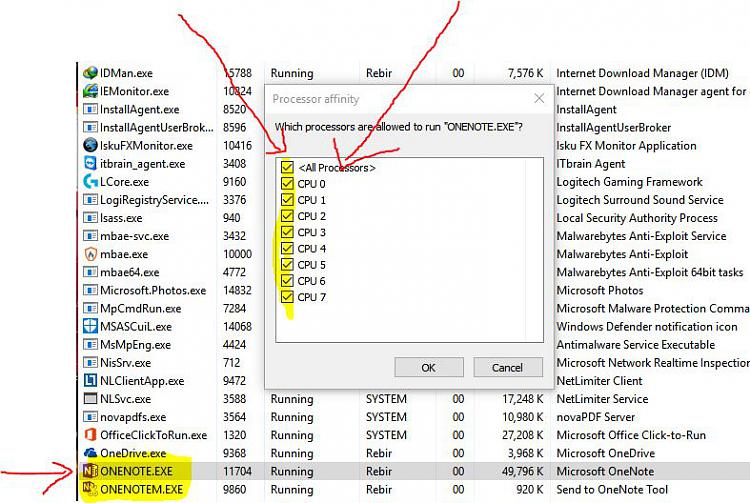Toggle the CPU 7 checkbox

tap(287, 297)
